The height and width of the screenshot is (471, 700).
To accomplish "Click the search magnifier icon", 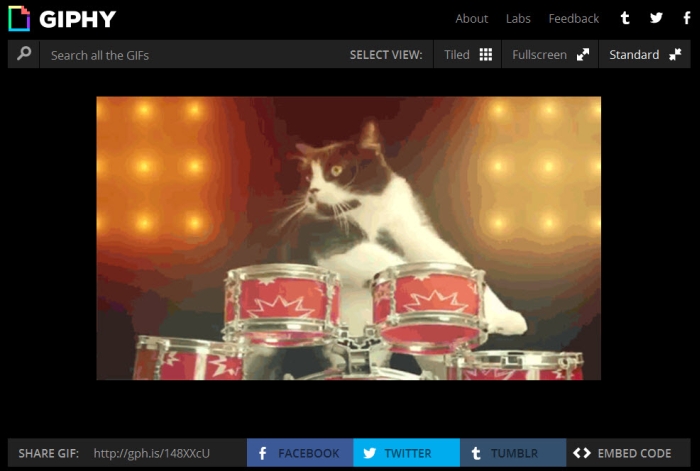I will [x=24, y=54].
